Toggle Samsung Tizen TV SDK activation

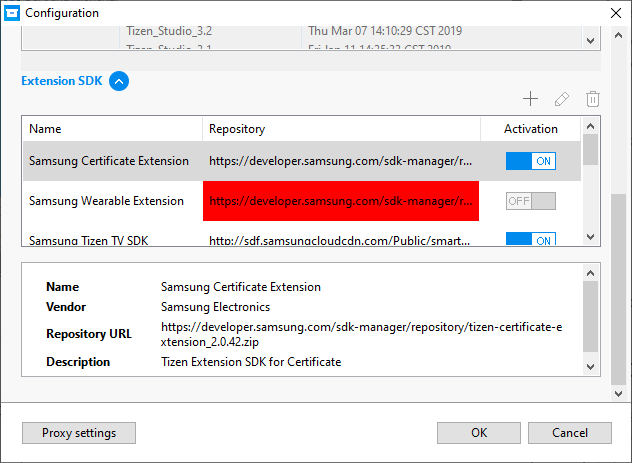[x=530, y=240]
